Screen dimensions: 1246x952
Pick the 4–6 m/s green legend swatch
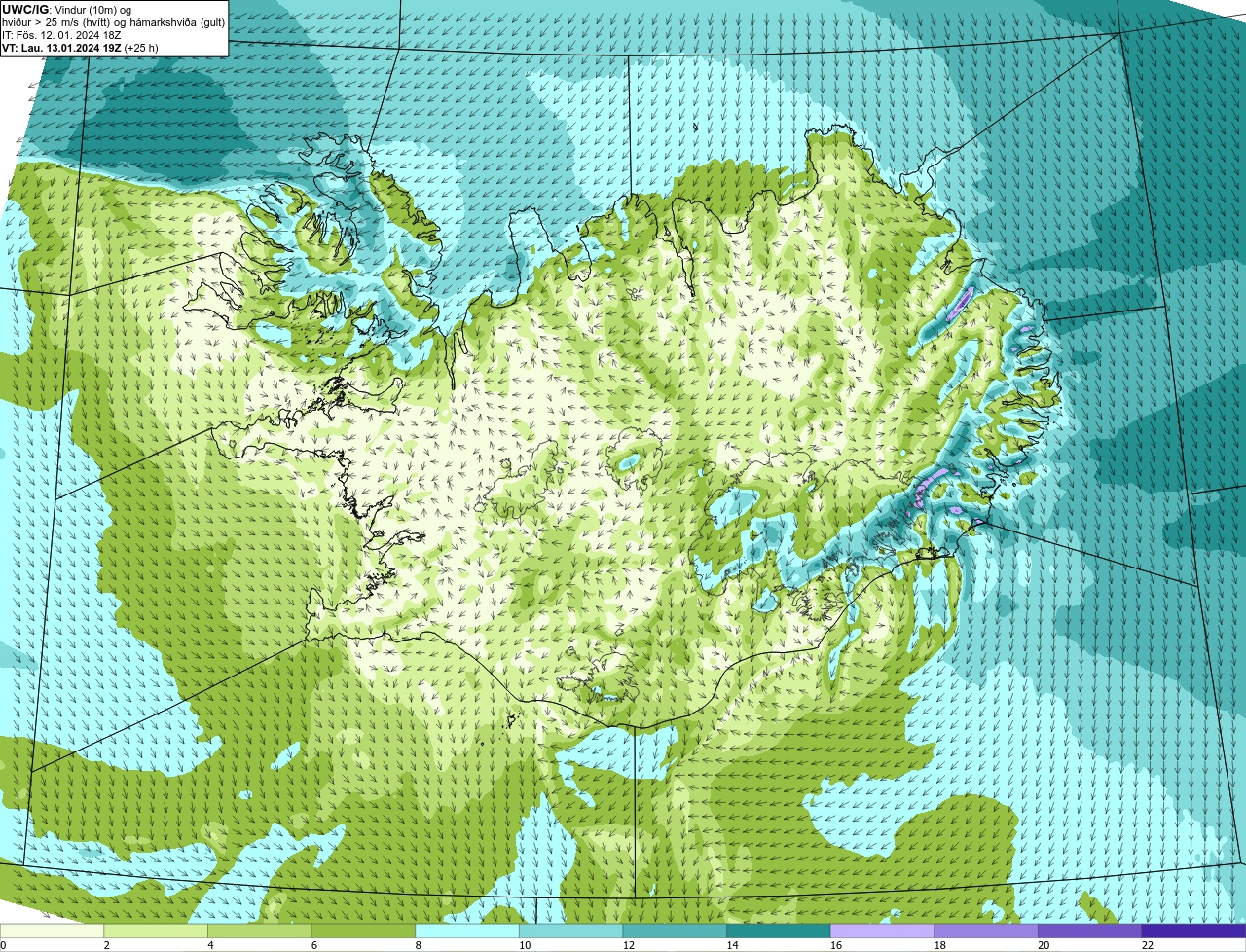pos(259,931)
